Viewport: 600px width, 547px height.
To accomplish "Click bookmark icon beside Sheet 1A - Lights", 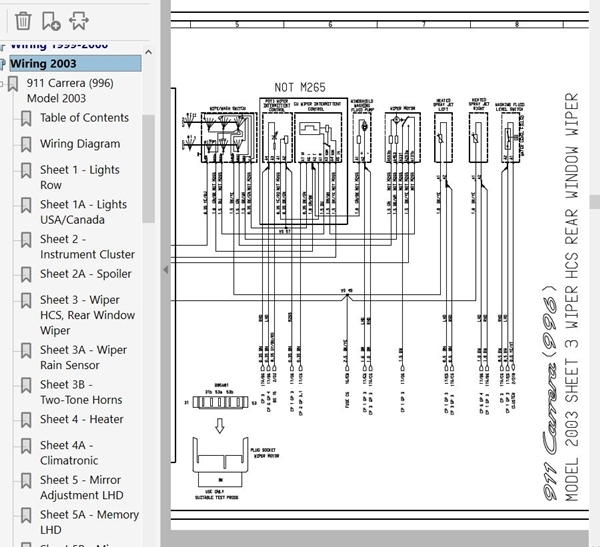I will point(26,205).
